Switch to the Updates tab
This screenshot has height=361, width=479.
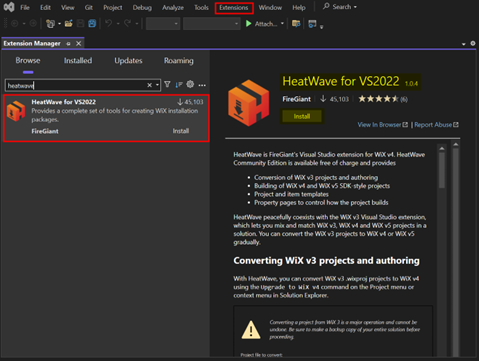coord(128,61)
